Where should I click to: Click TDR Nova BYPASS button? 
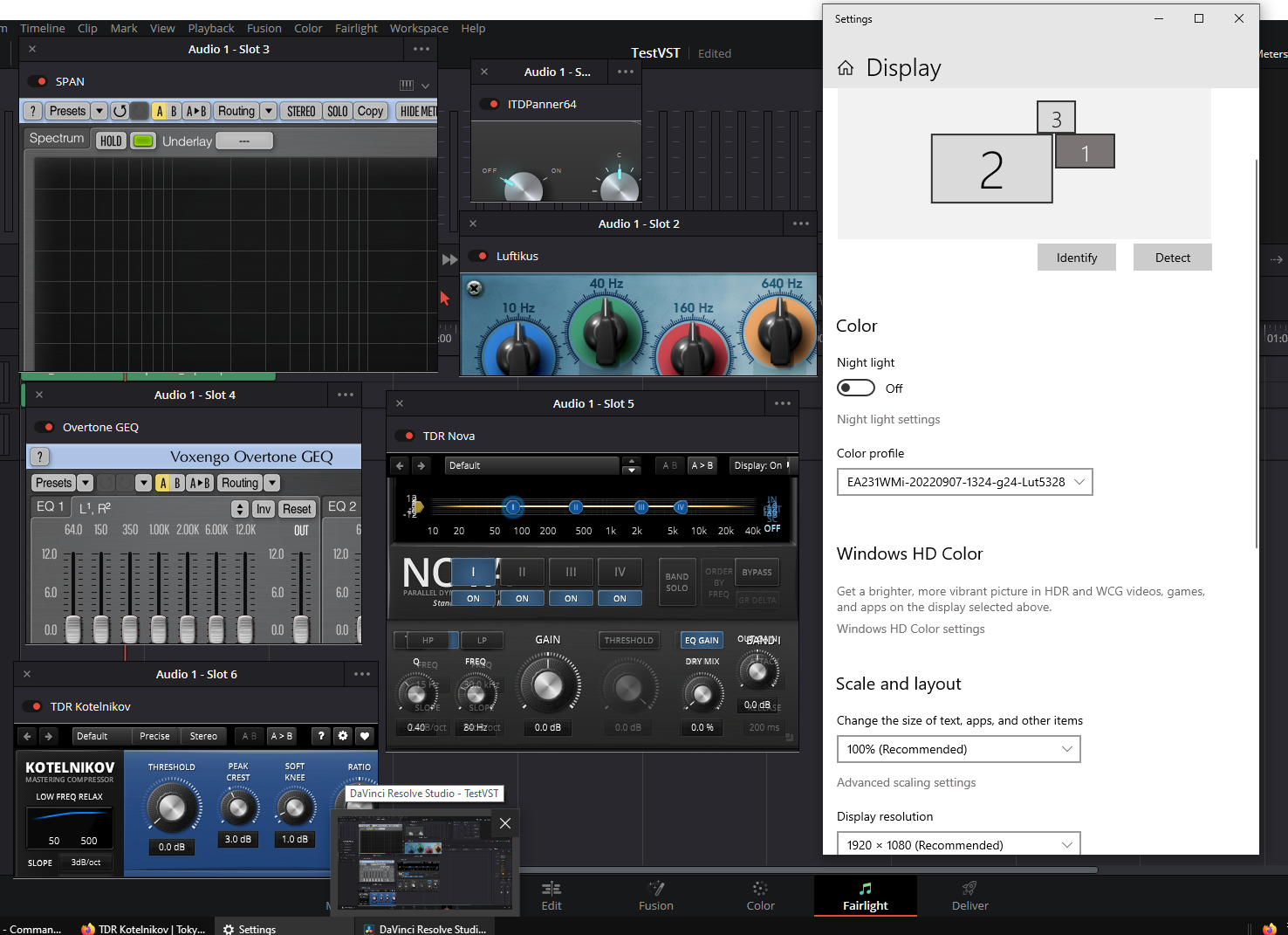coord(757,573)
